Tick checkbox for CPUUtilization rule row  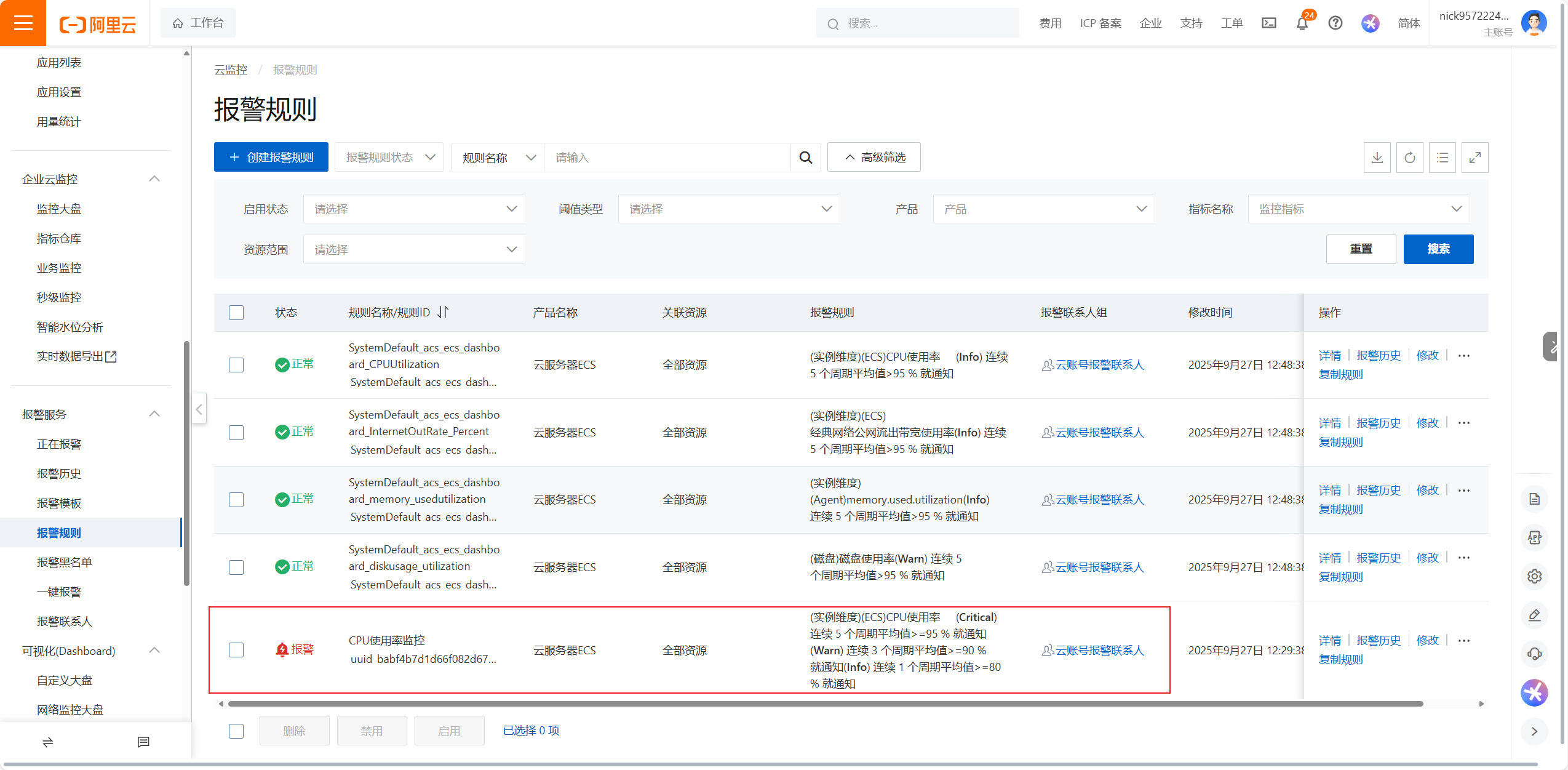point(236,365)
